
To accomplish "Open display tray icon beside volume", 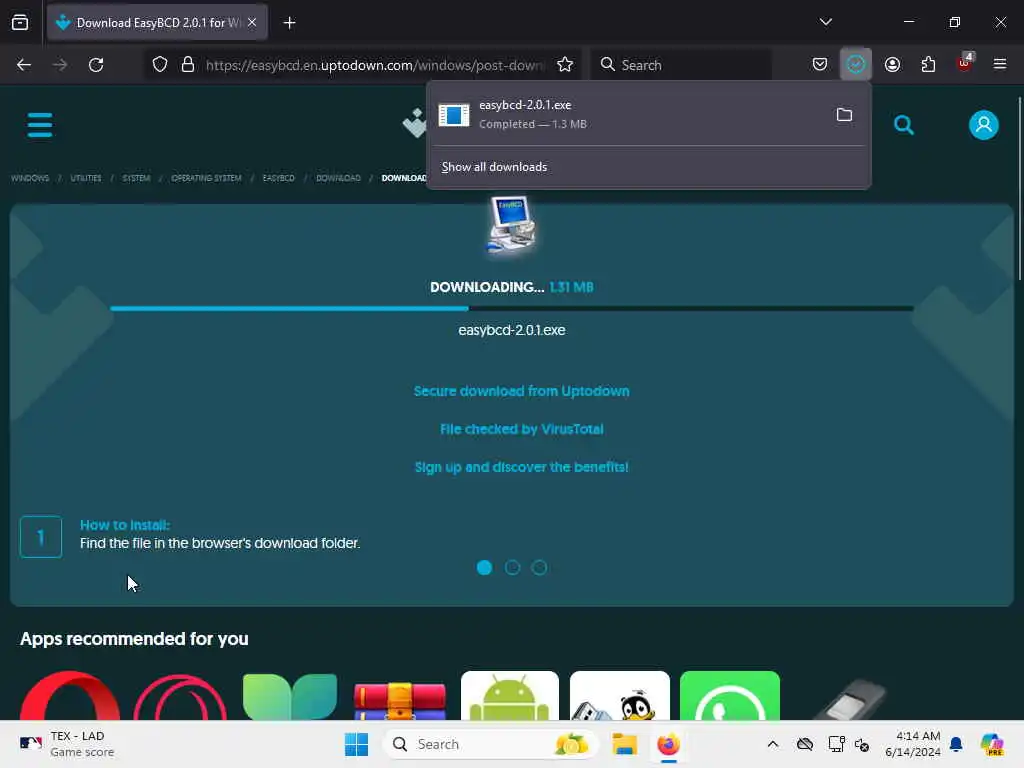I will (837, 744).
